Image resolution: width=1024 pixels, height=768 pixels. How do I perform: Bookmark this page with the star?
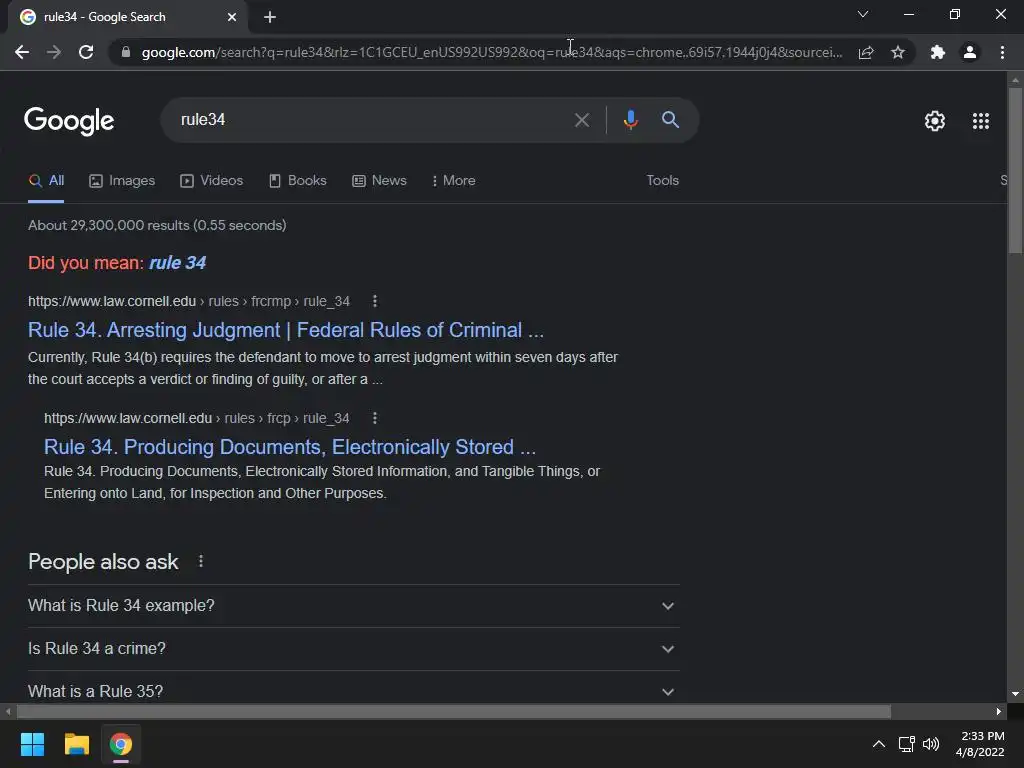[x=898, y=52]
